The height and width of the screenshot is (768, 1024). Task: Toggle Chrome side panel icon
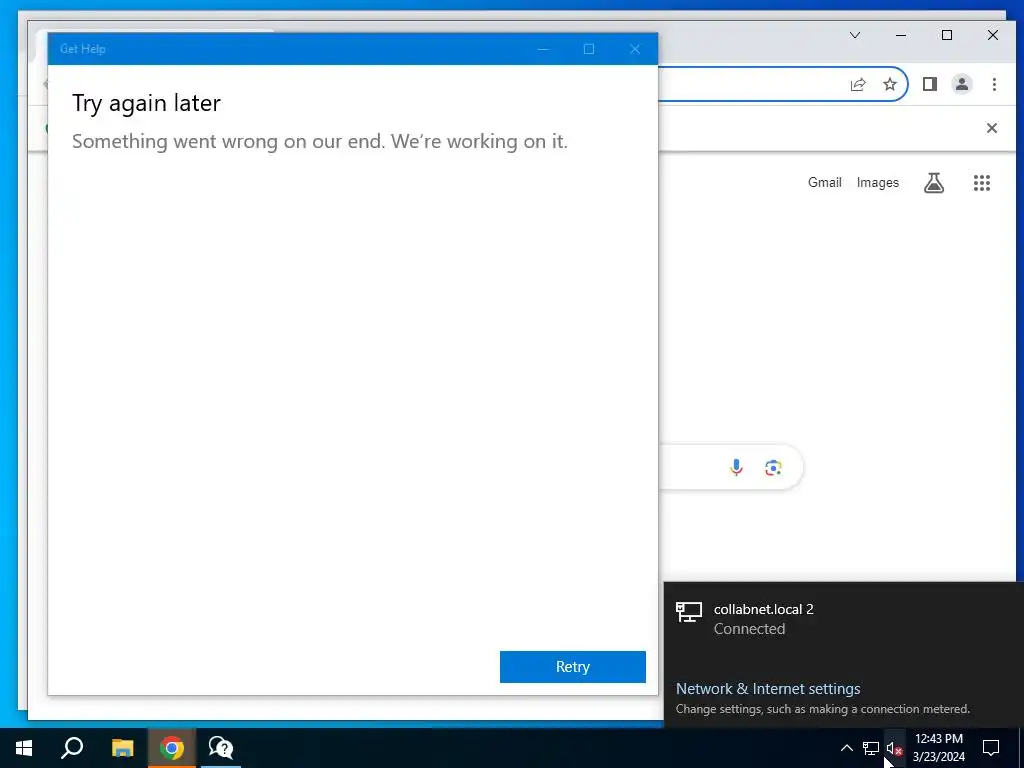[x=930, y=84]
